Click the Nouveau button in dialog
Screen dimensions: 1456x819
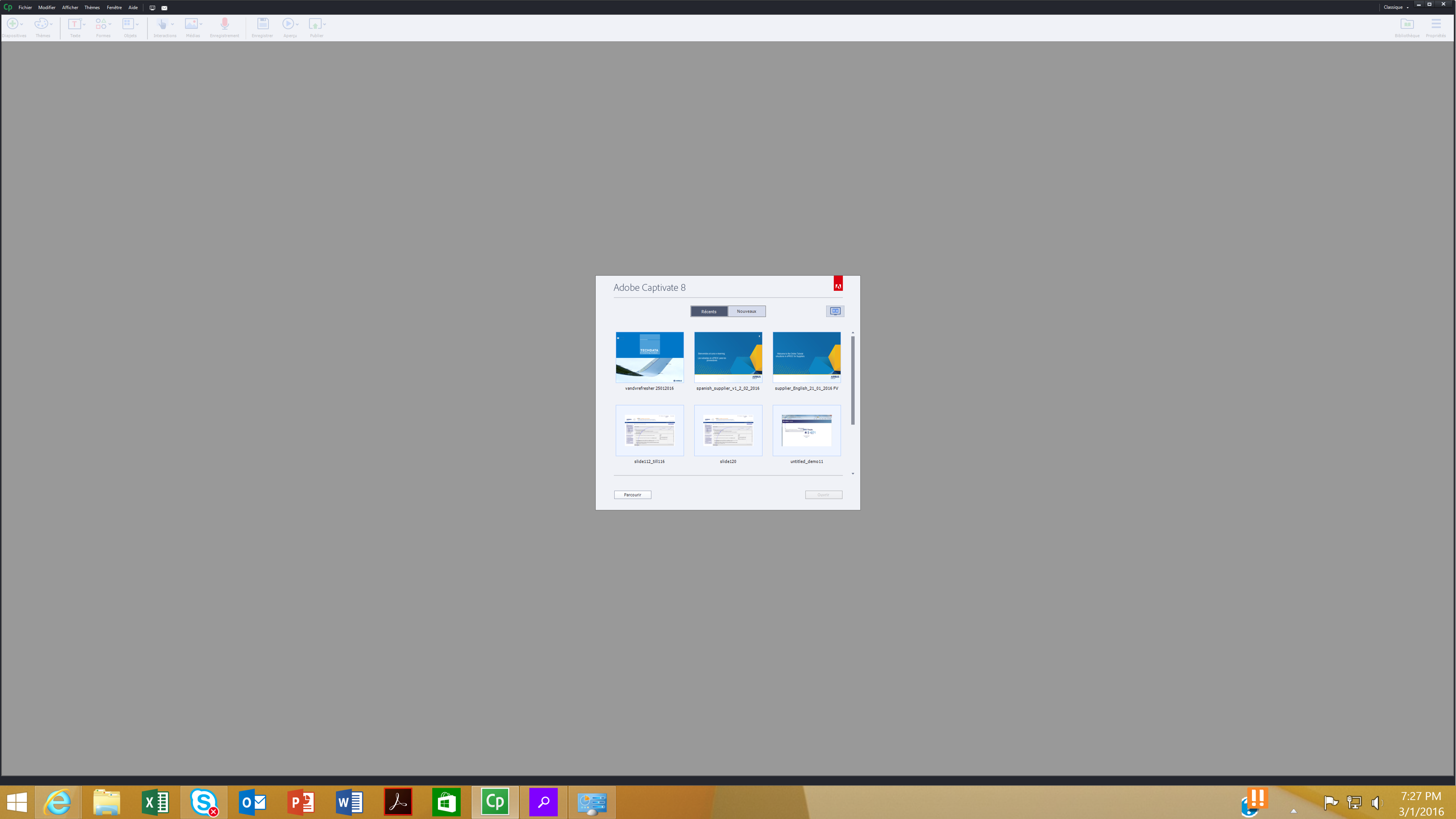pyautogui.click(x=747, y=311)
